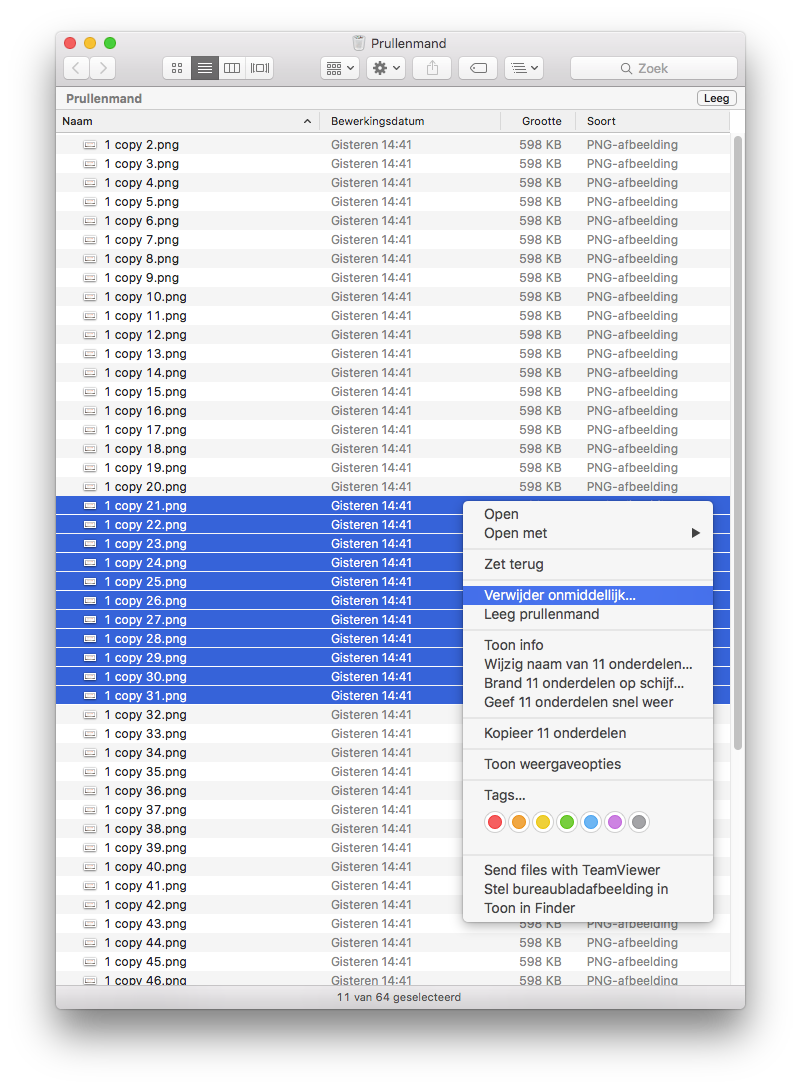Select the file name 1 copy 3.png

pos(142,164)
